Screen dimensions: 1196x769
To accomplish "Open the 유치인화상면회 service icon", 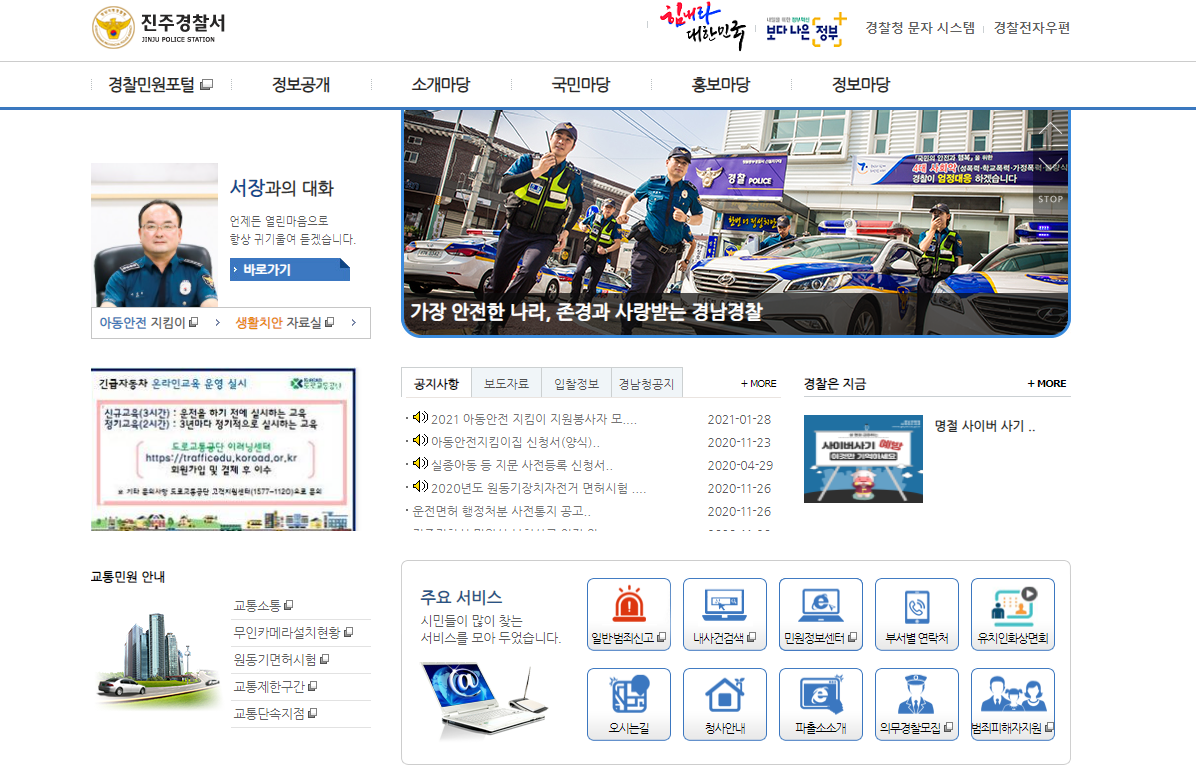I will 1013,614.
